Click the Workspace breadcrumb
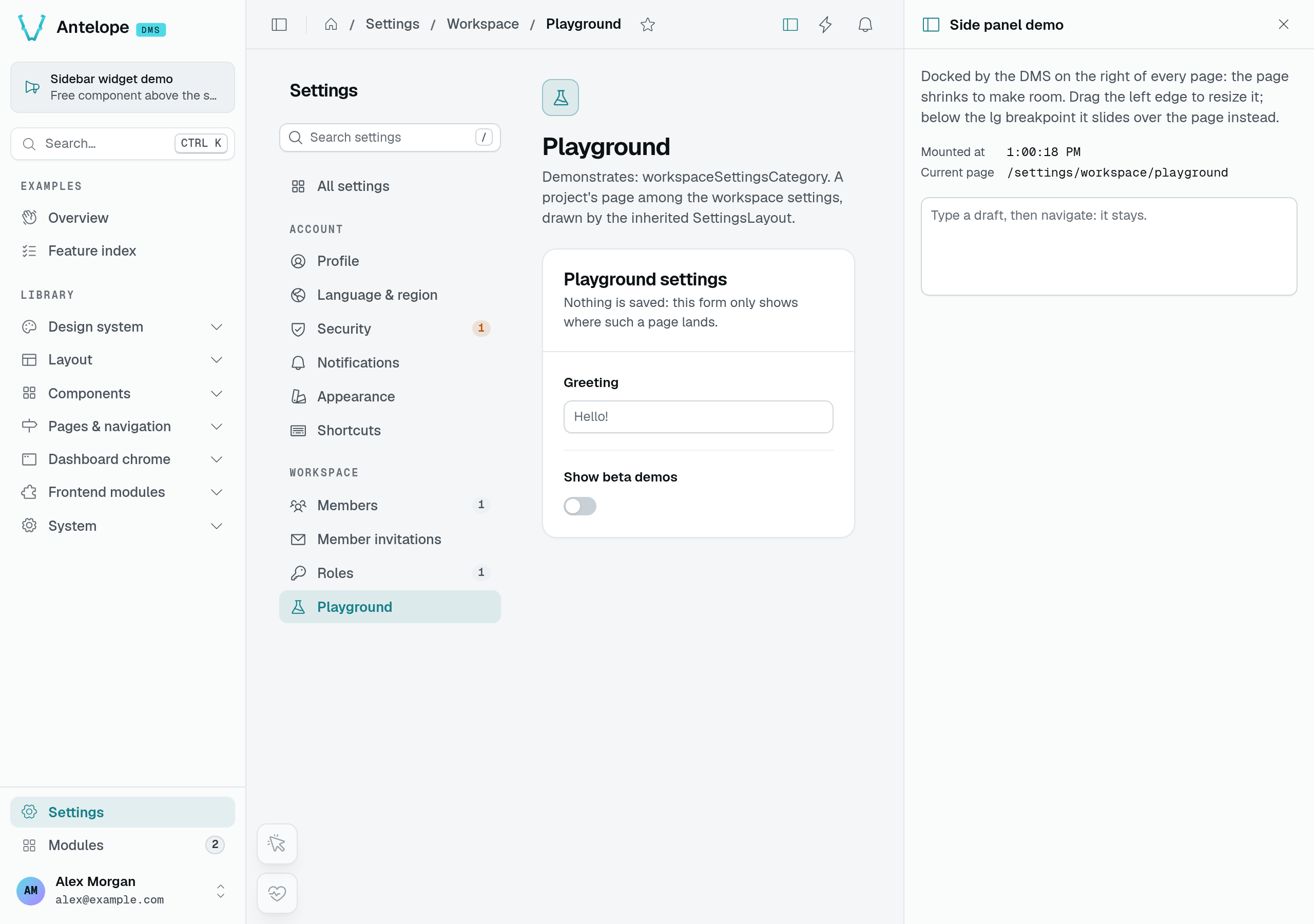 (482, 24)
